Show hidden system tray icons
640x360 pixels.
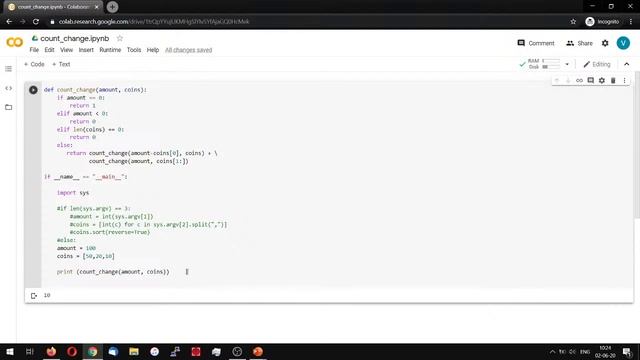[552, 351]
